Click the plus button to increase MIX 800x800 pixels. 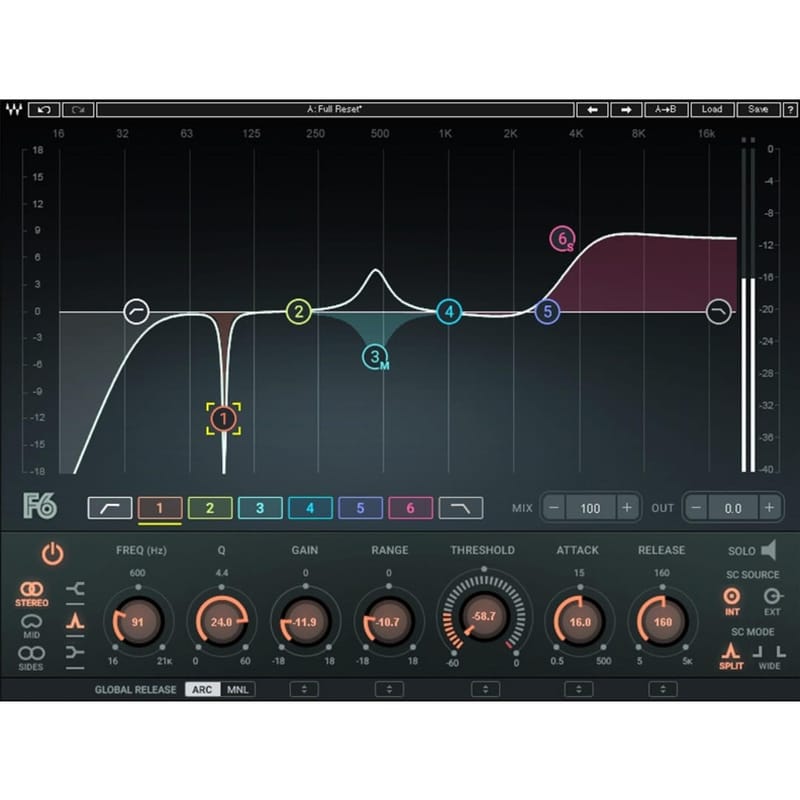(x=626, y=507)
